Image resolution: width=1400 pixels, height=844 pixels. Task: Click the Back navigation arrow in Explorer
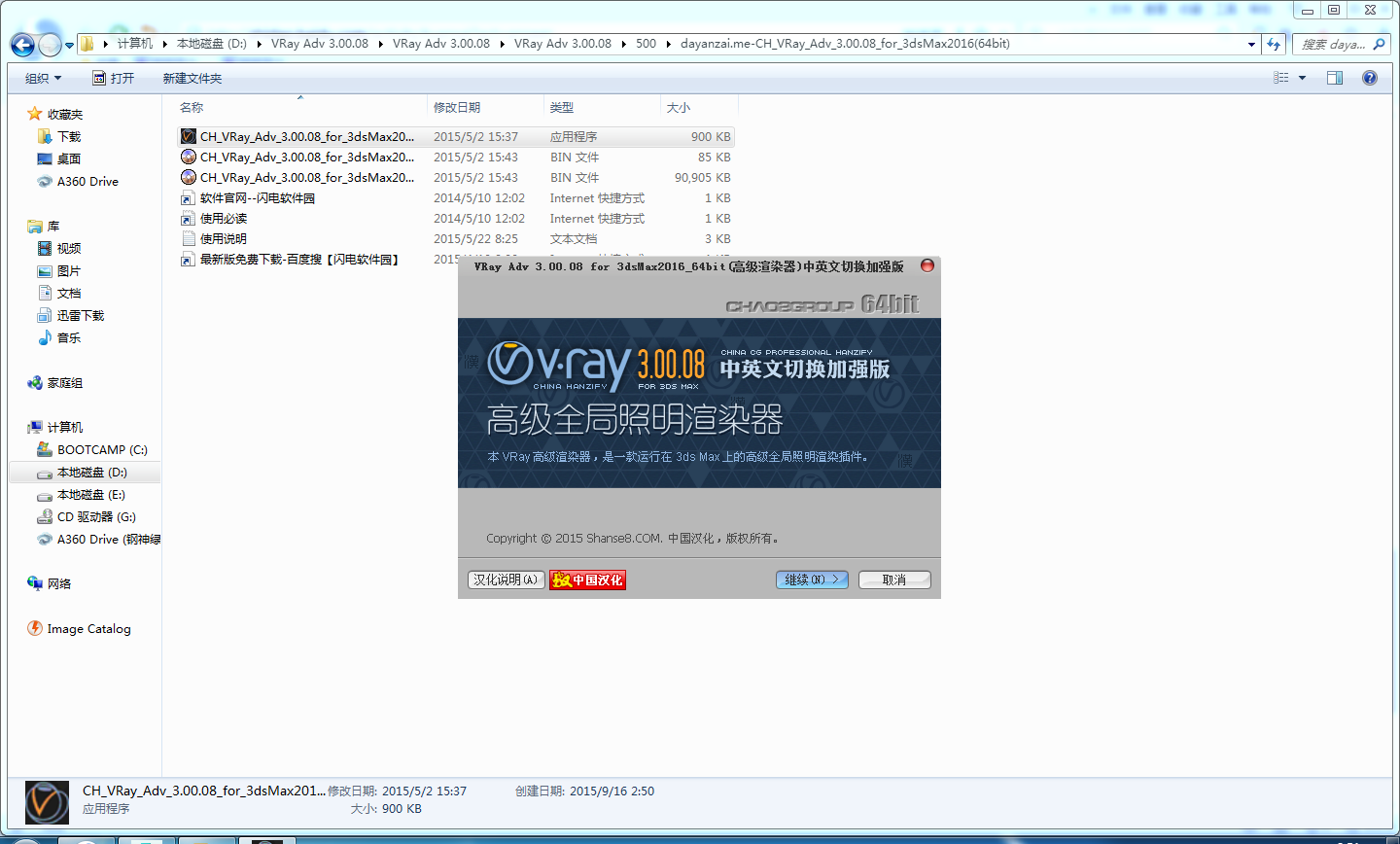coord(22,45)
